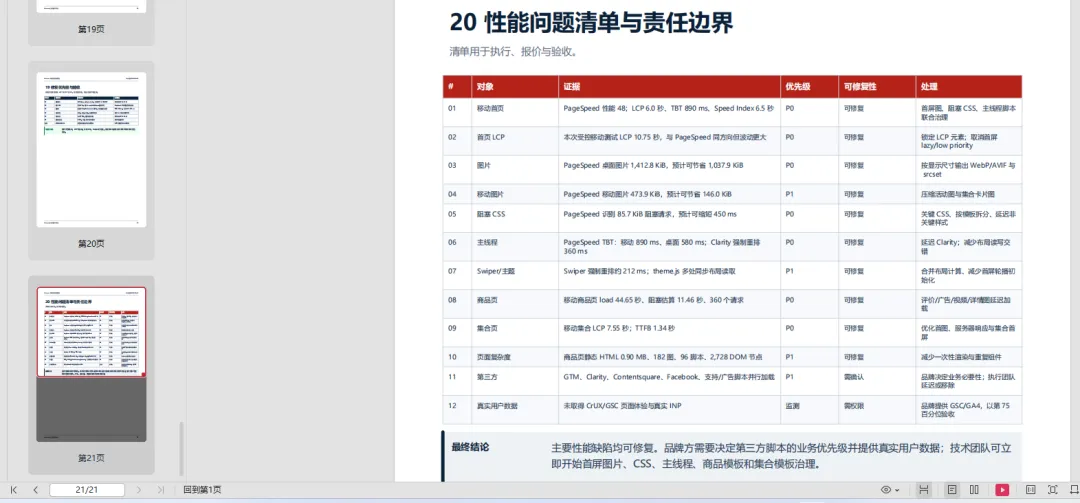Screen dimensions: 1080x503
Task: Open the dropdown arrow beside the eye icon
Action: (x=897, y=491)
